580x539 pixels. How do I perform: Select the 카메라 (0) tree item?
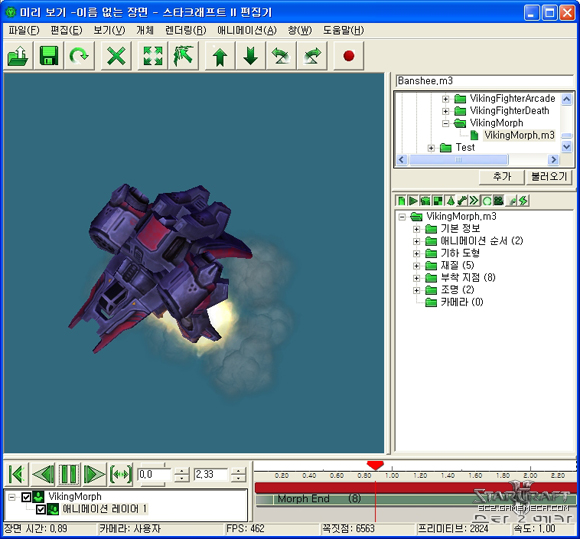[x=462, y=302]
